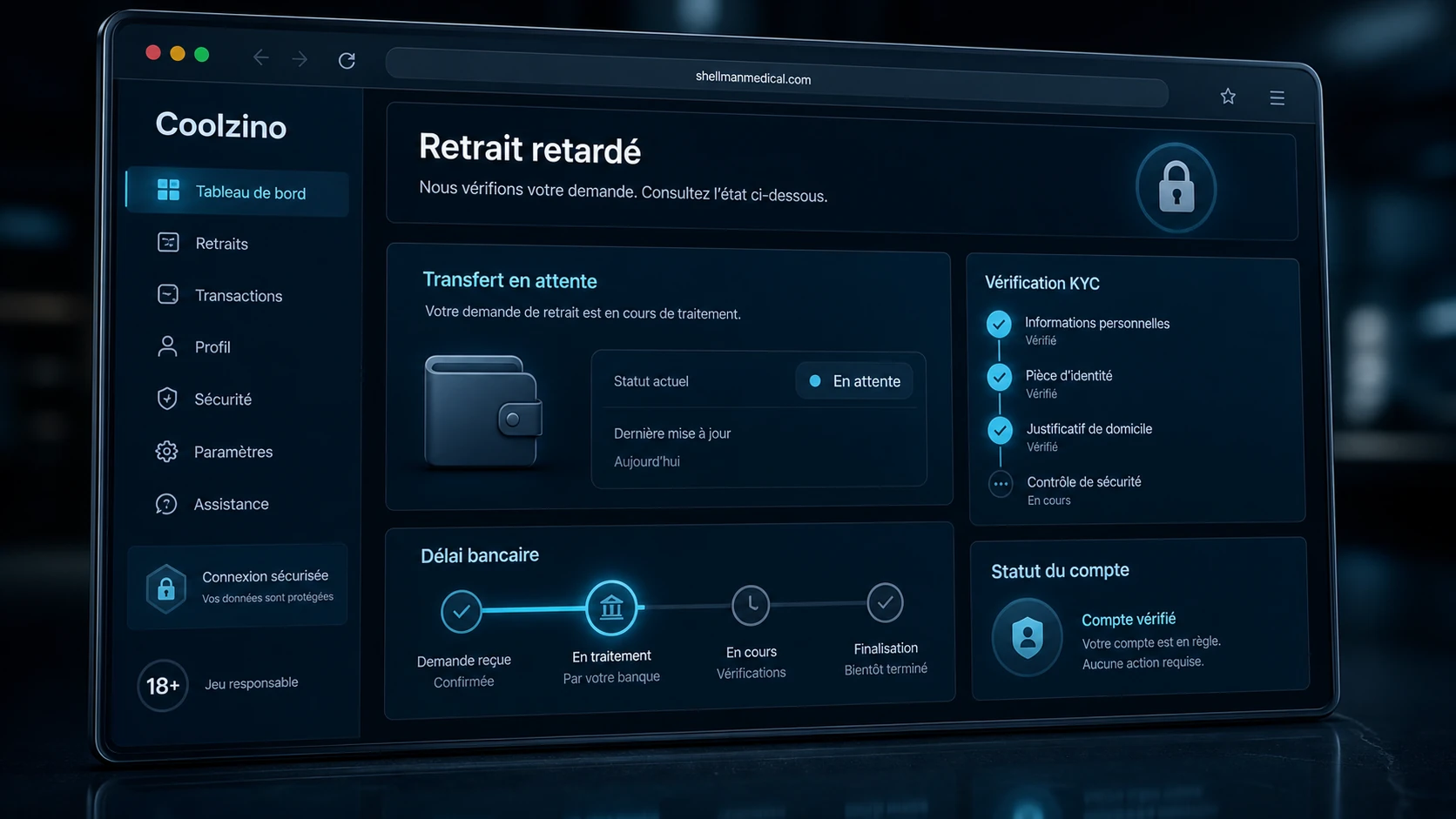Click the browser reload icon
The height and width of the screenshot is (819, 1456).
pos(347,60)
